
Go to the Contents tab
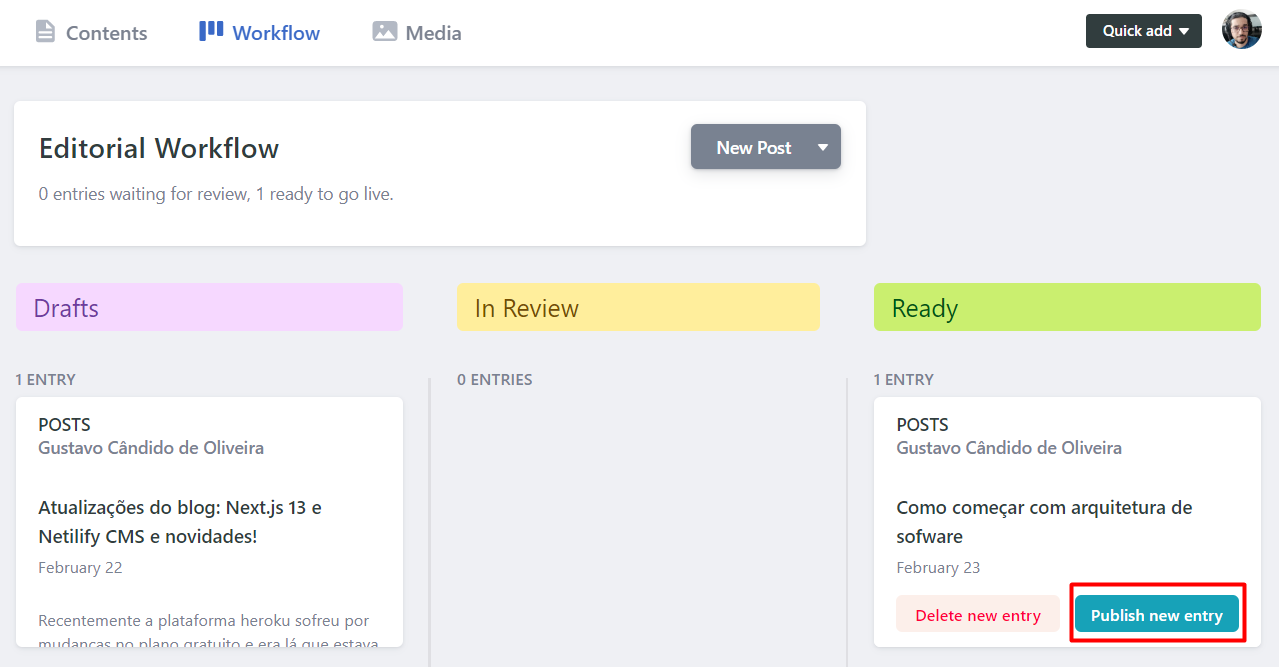(91, 33)
